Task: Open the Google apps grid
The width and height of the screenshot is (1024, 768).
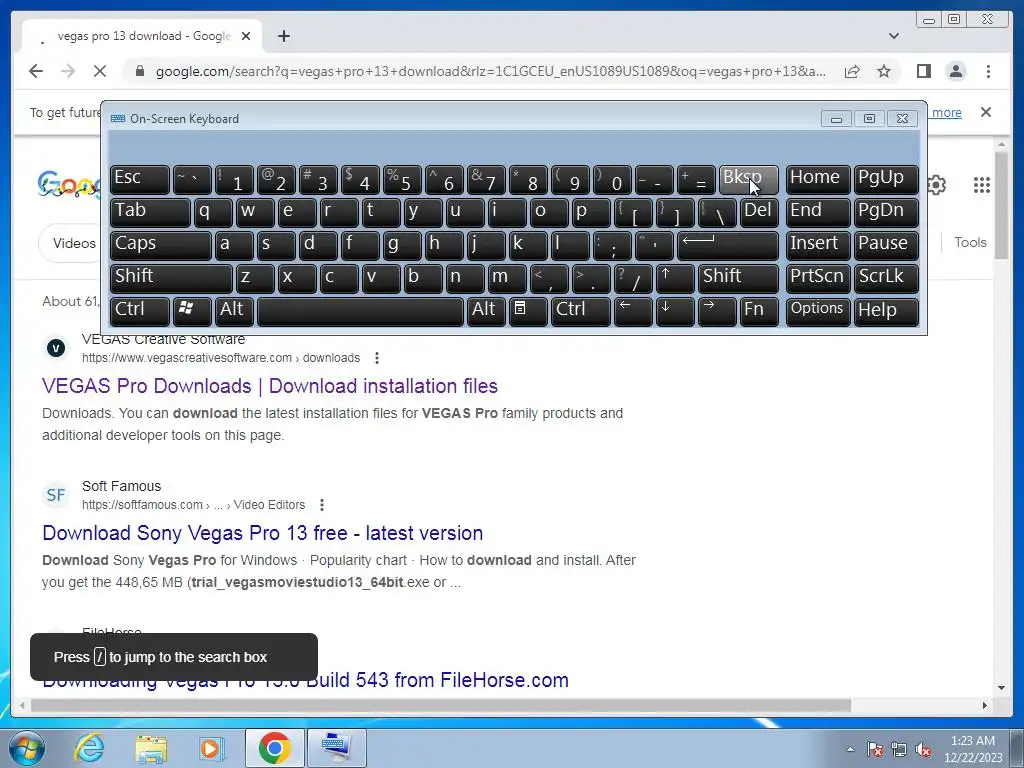Action: (x=982, y=185)
